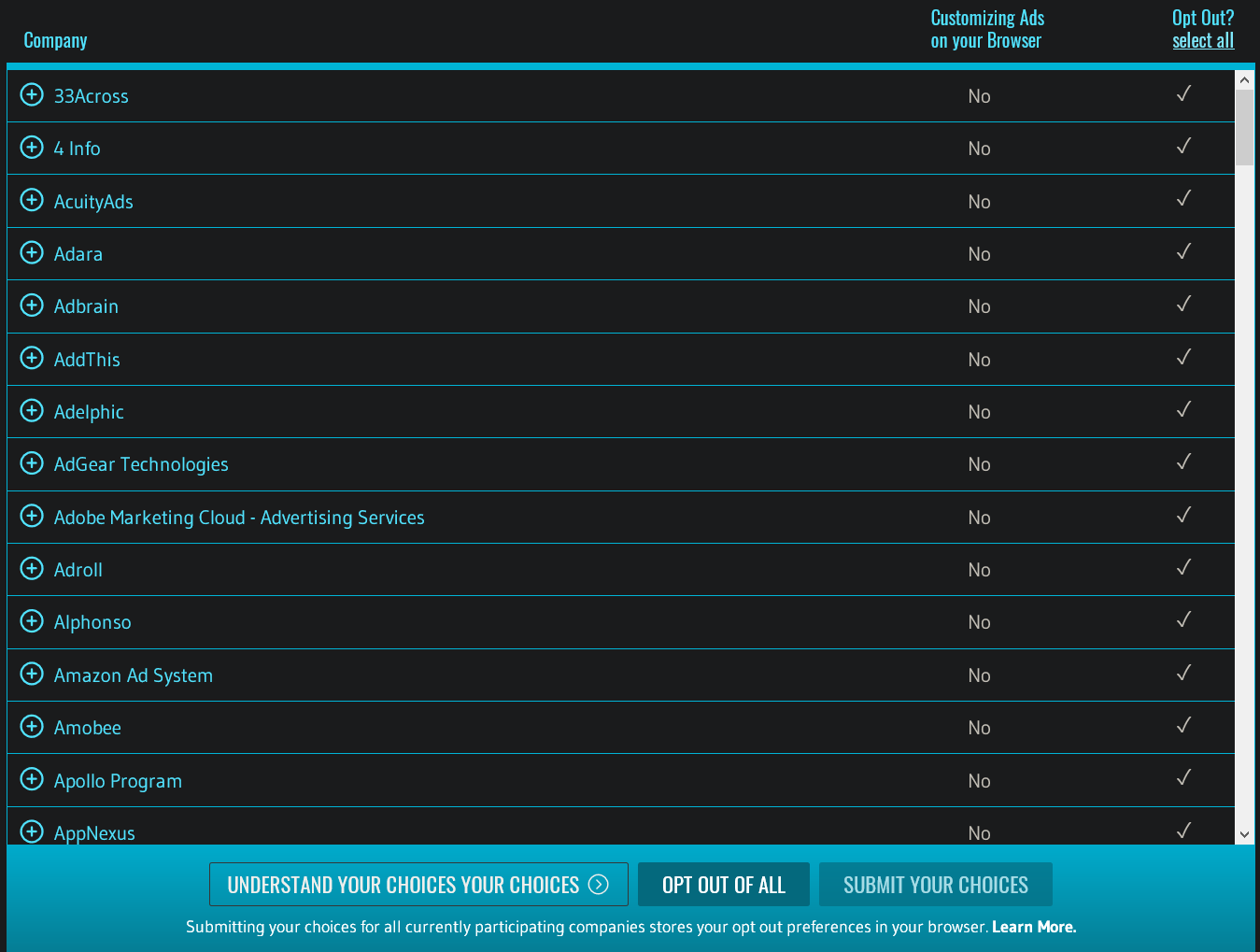Click the Opt Out? column header
The image size is (1260, 952).
click(1203, 18)
